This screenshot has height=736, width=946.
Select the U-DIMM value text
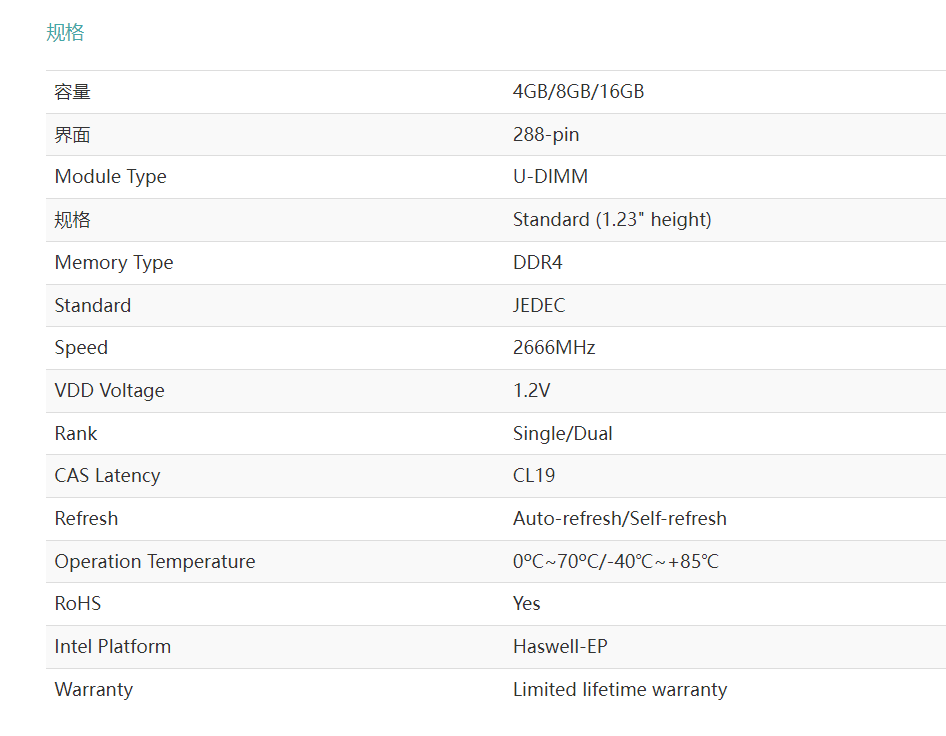pos(550,177)
